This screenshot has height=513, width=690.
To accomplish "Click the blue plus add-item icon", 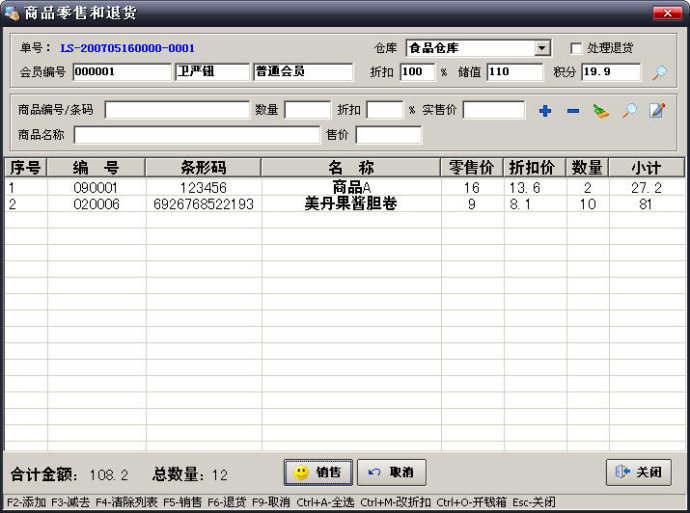I will click(x=545, y=111).
